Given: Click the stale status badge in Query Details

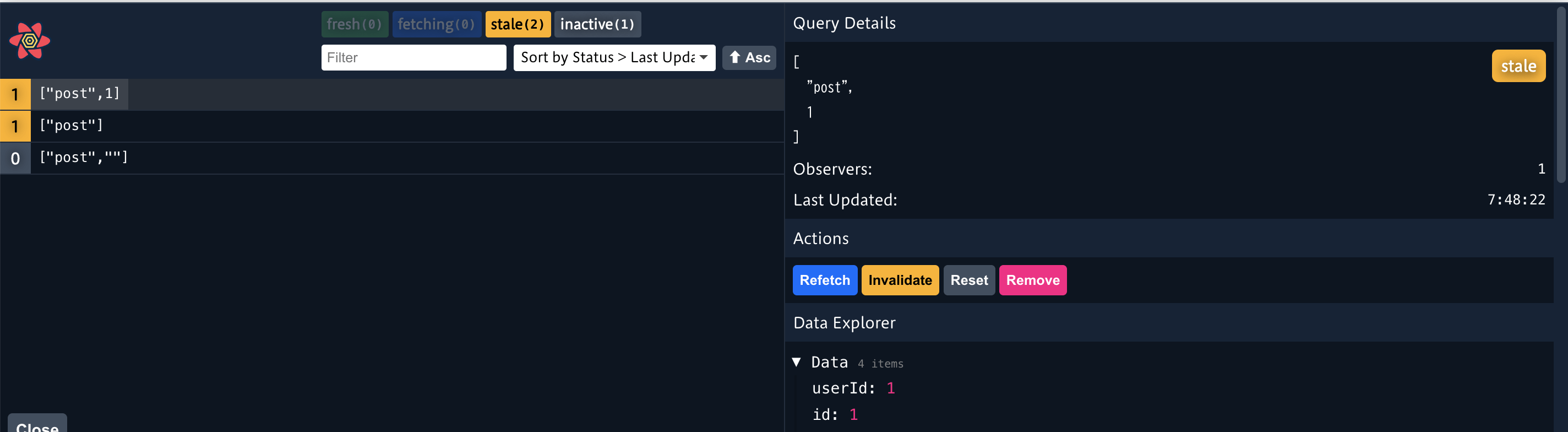Looking at the screenshot, I should click(1518, 66).
